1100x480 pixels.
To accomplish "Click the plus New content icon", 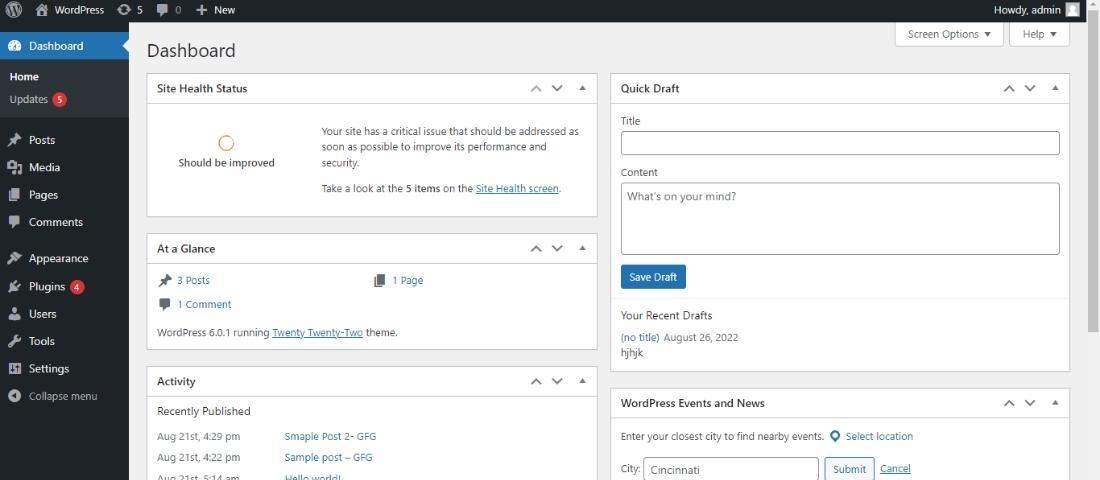I will click(x=201, y=10).
